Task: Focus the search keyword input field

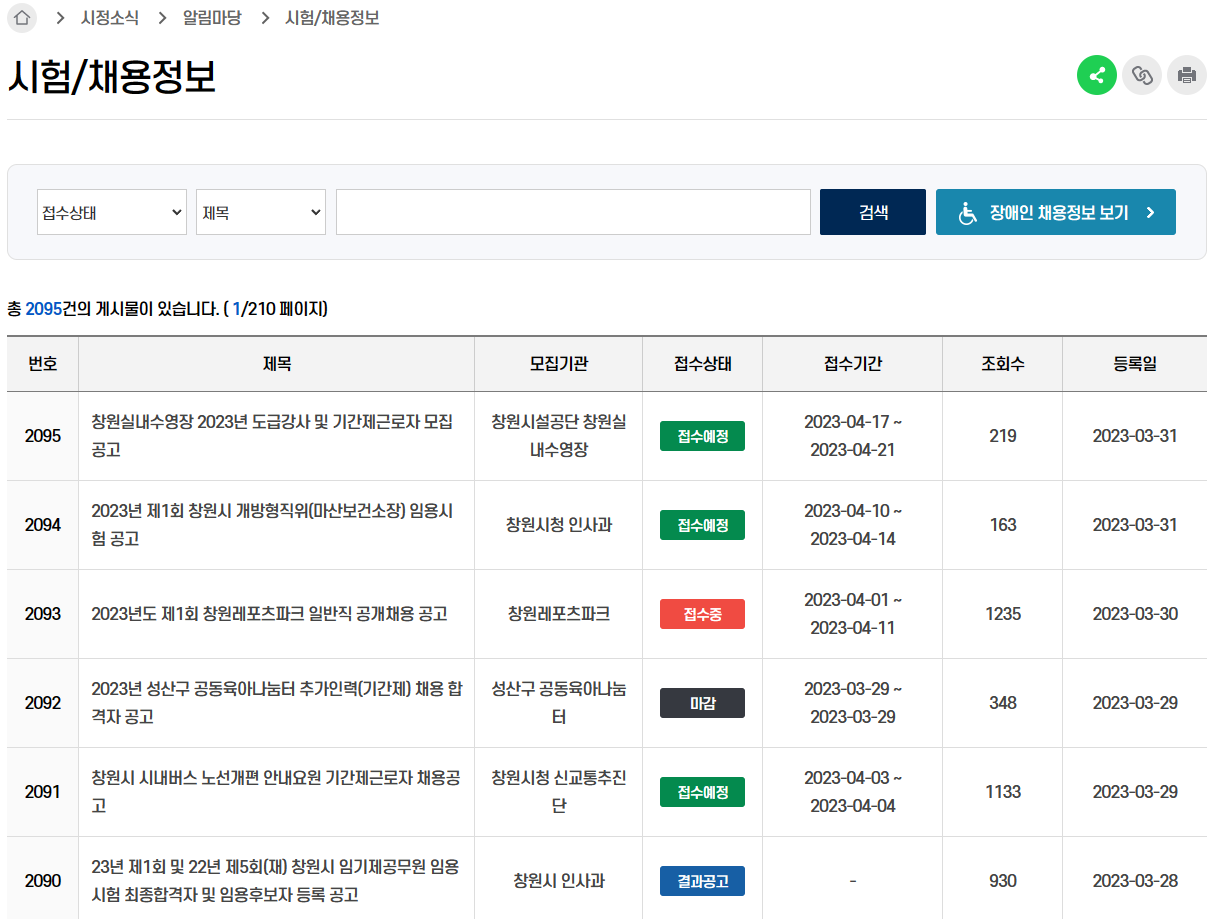Action: 573,212
